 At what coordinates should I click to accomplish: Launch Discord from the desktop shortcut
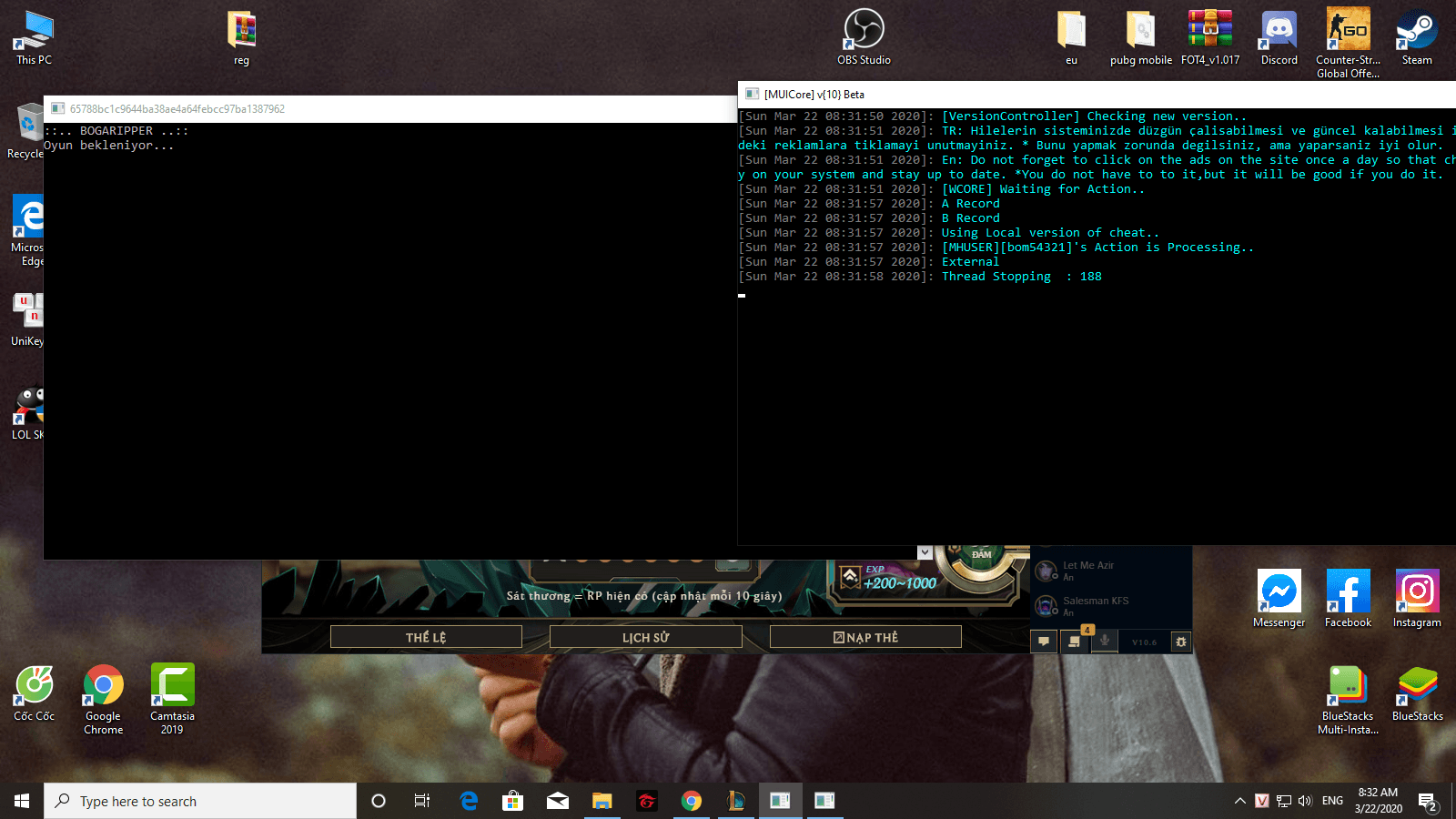click(x=1279, y=38)
